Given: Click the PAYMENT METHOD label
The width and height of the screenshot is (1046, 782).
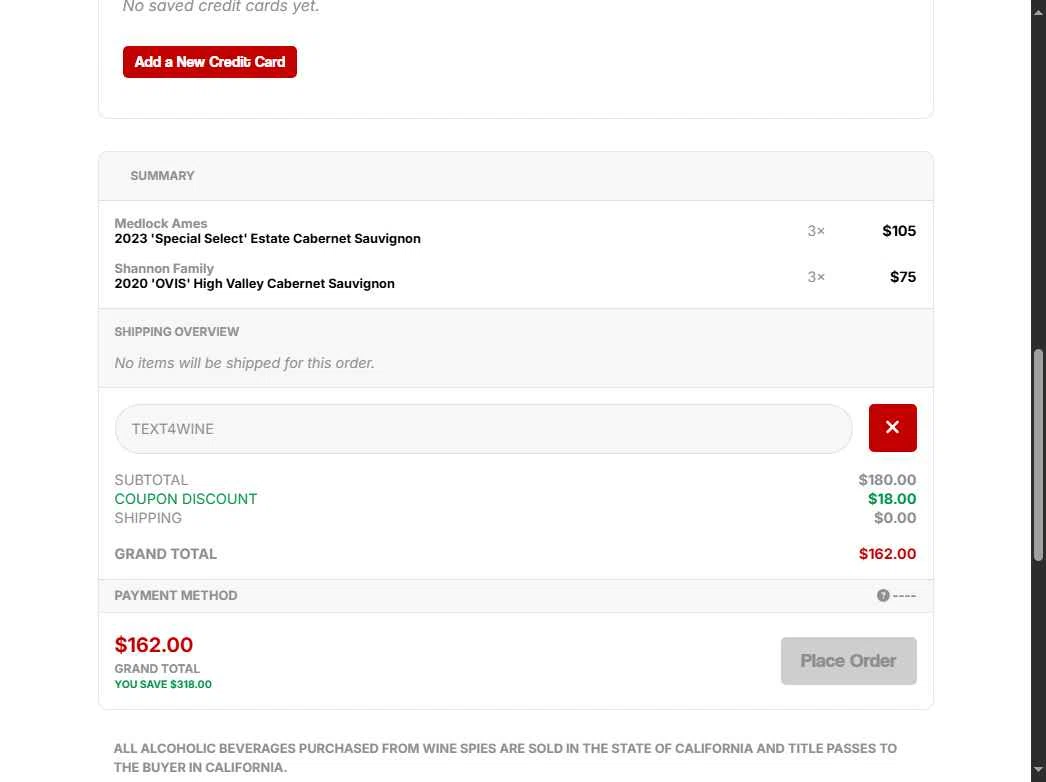Looking at the screenshot, I should coord(175,595).
